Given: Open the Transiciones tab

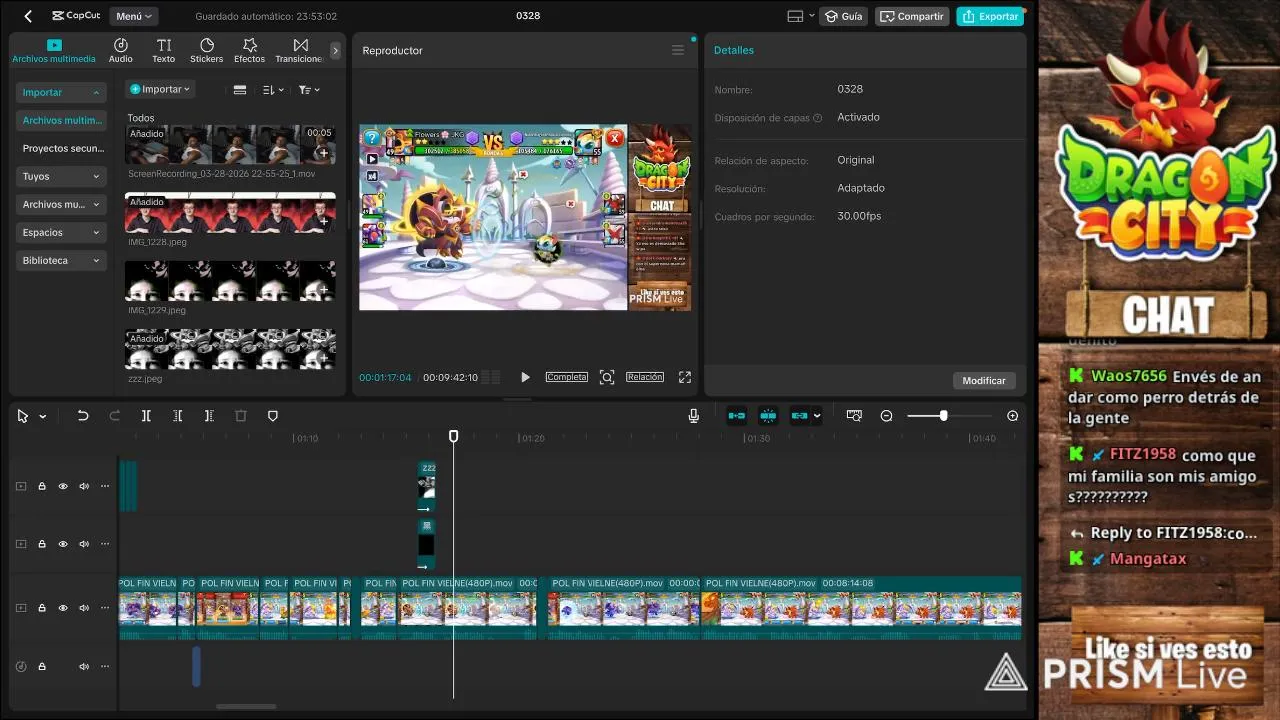Looking at the screenshot, I should click(x=299, y=51).
